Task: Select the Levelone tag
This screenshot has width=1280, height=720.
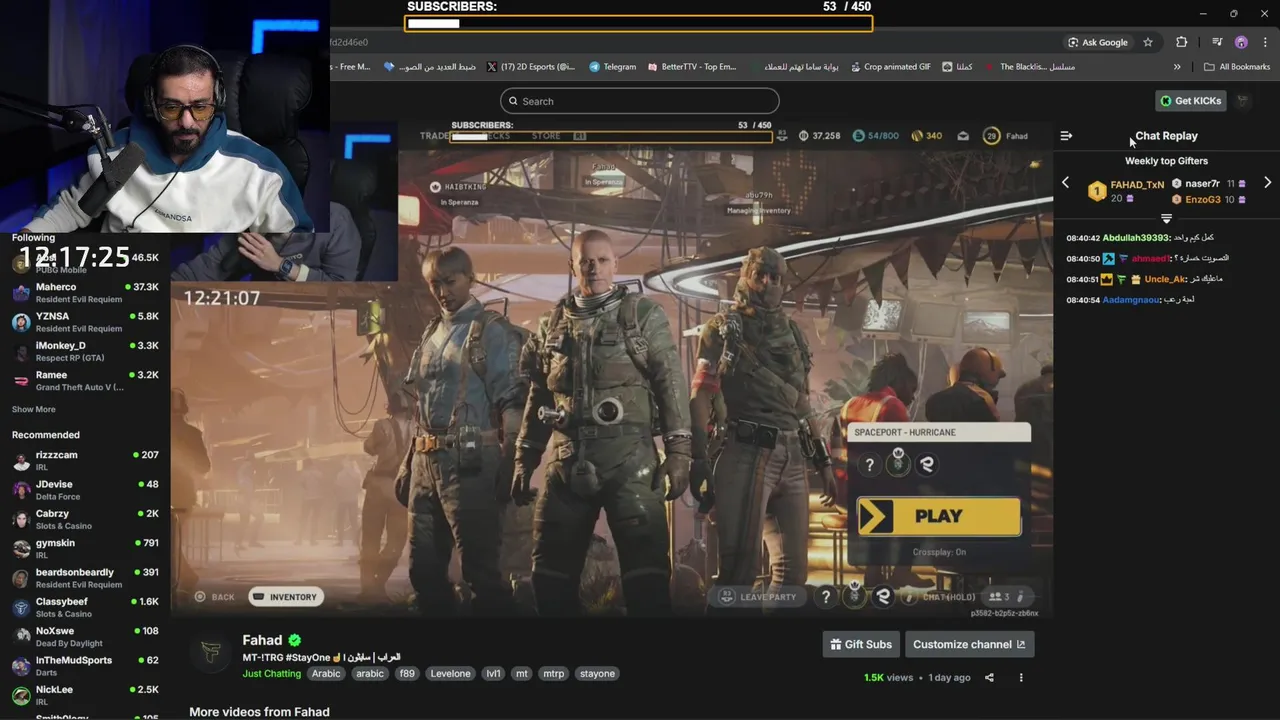Action: tap(450, 674)
